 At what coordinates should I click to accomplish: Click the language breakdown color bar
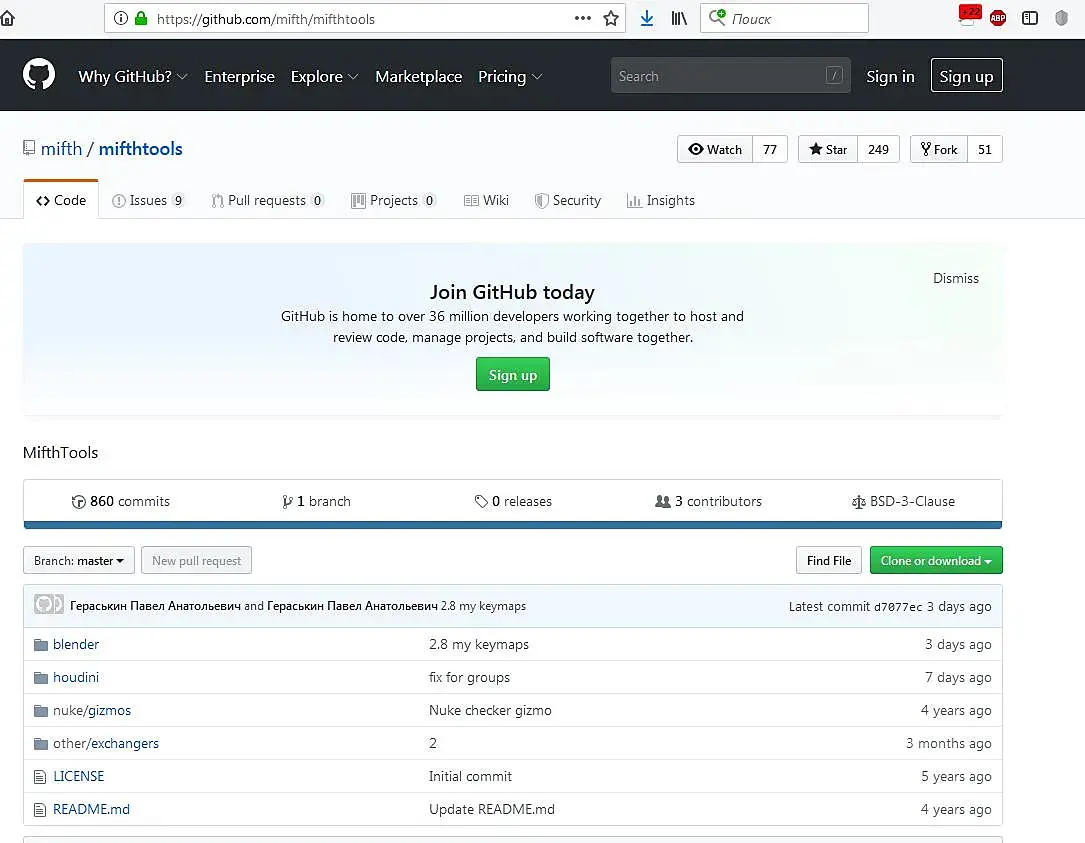pos(513,525)
